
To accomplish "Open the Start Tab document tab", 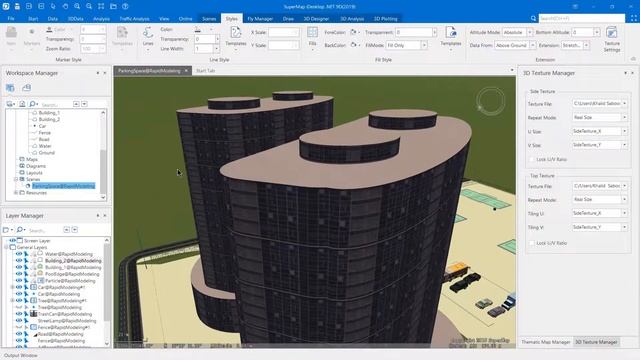I will (205, 71).
